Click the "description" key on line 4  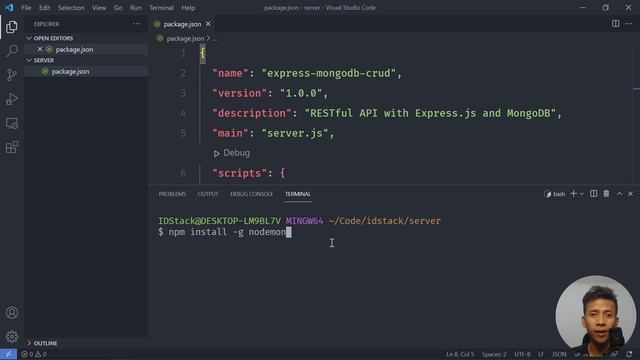pyautogui.click(x=252, y=113)
